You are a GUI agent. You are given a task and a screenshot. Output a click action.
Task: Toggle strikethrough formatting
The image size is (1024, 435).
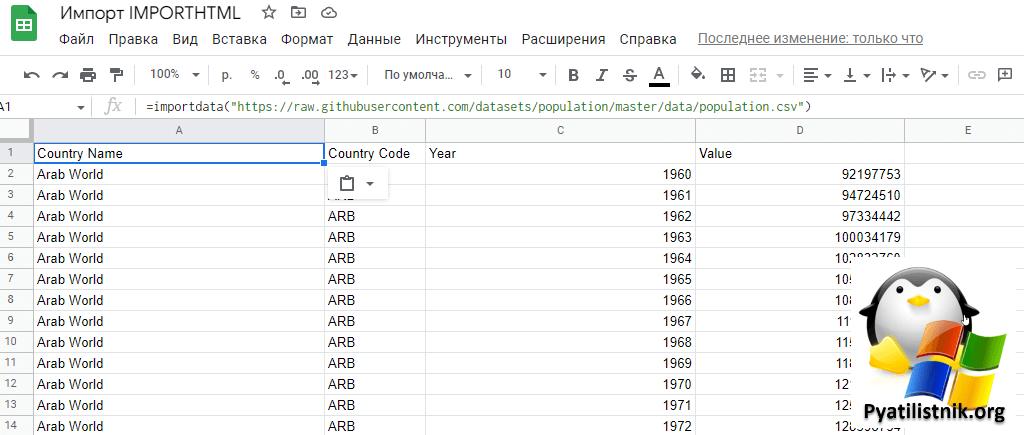pyautogui.click(x=629, y=75)
